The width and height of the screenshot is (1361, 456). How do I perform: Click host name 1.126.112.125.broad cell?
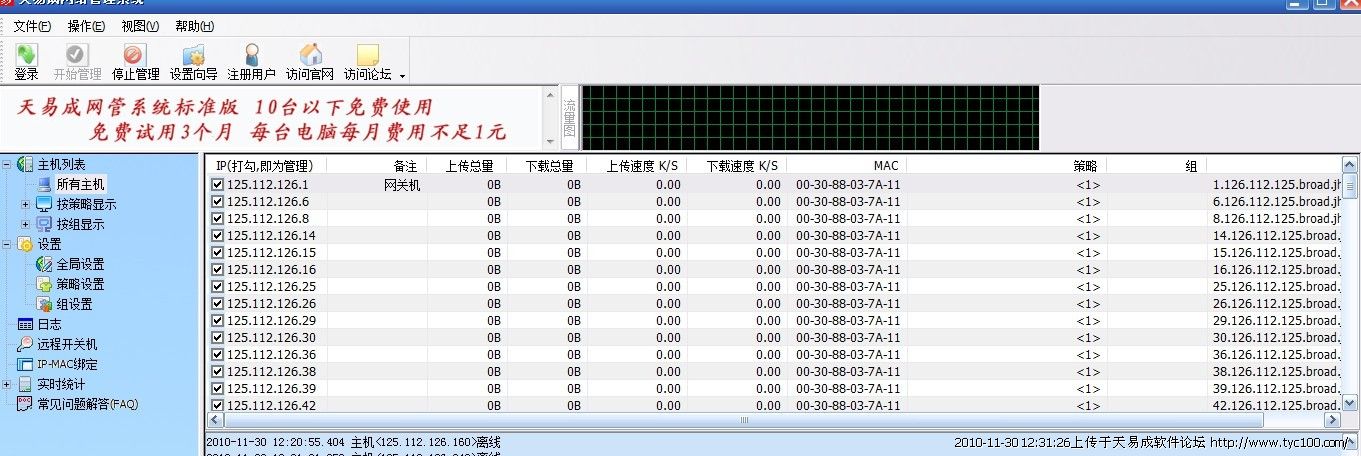pyautogui.click(x=1276, y=184)
